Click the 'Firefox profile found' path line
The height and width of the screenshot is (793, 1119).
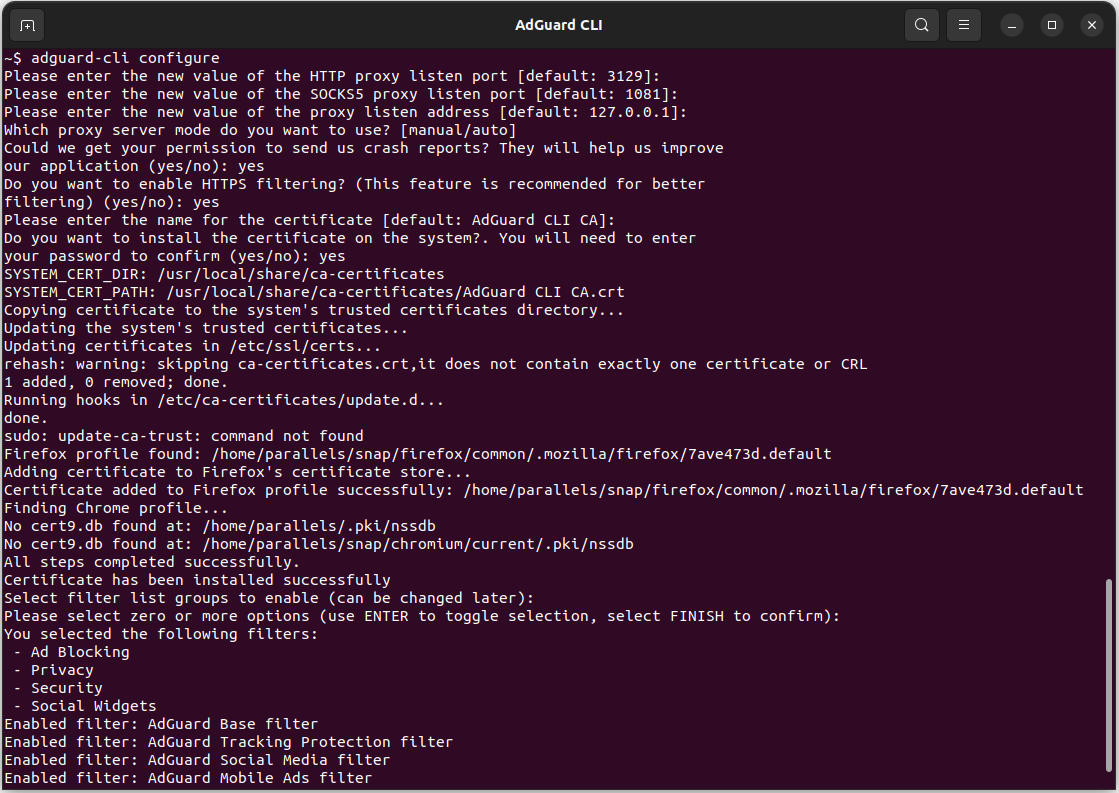(417, 454)
